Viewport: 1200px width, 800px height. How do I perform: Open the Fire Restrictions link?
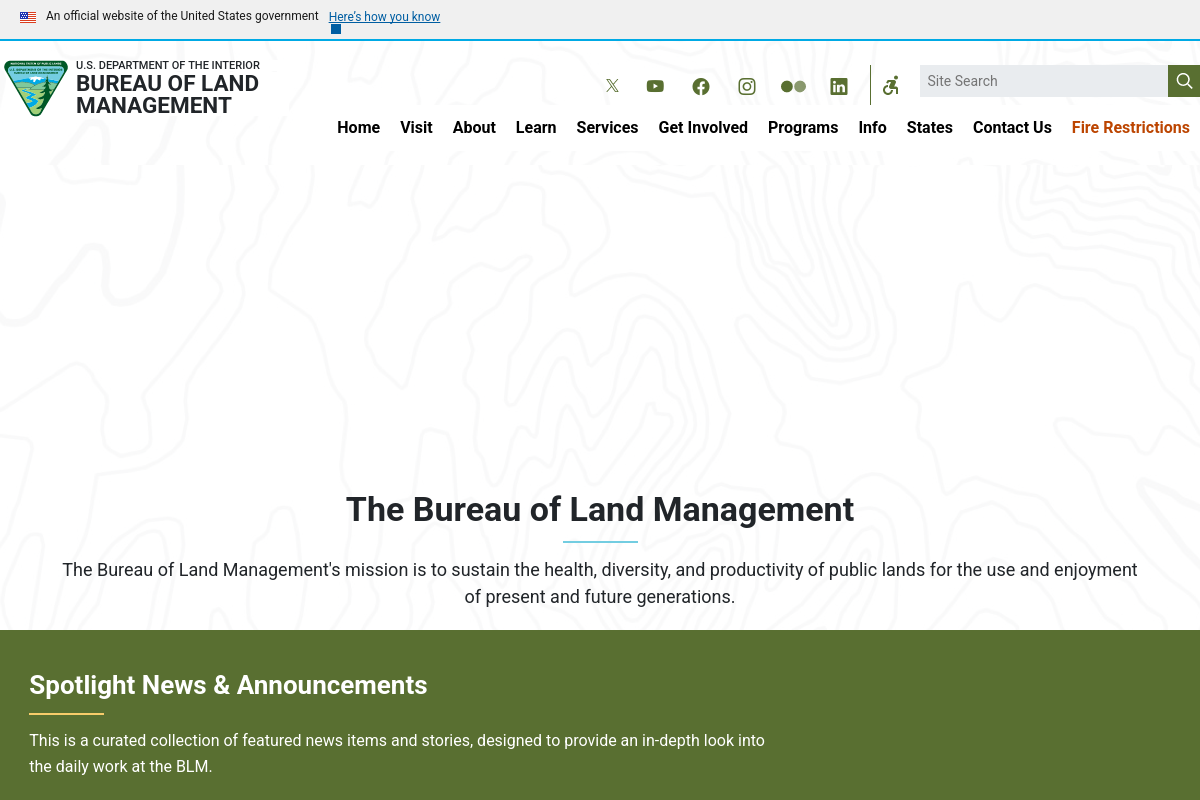1131,127
